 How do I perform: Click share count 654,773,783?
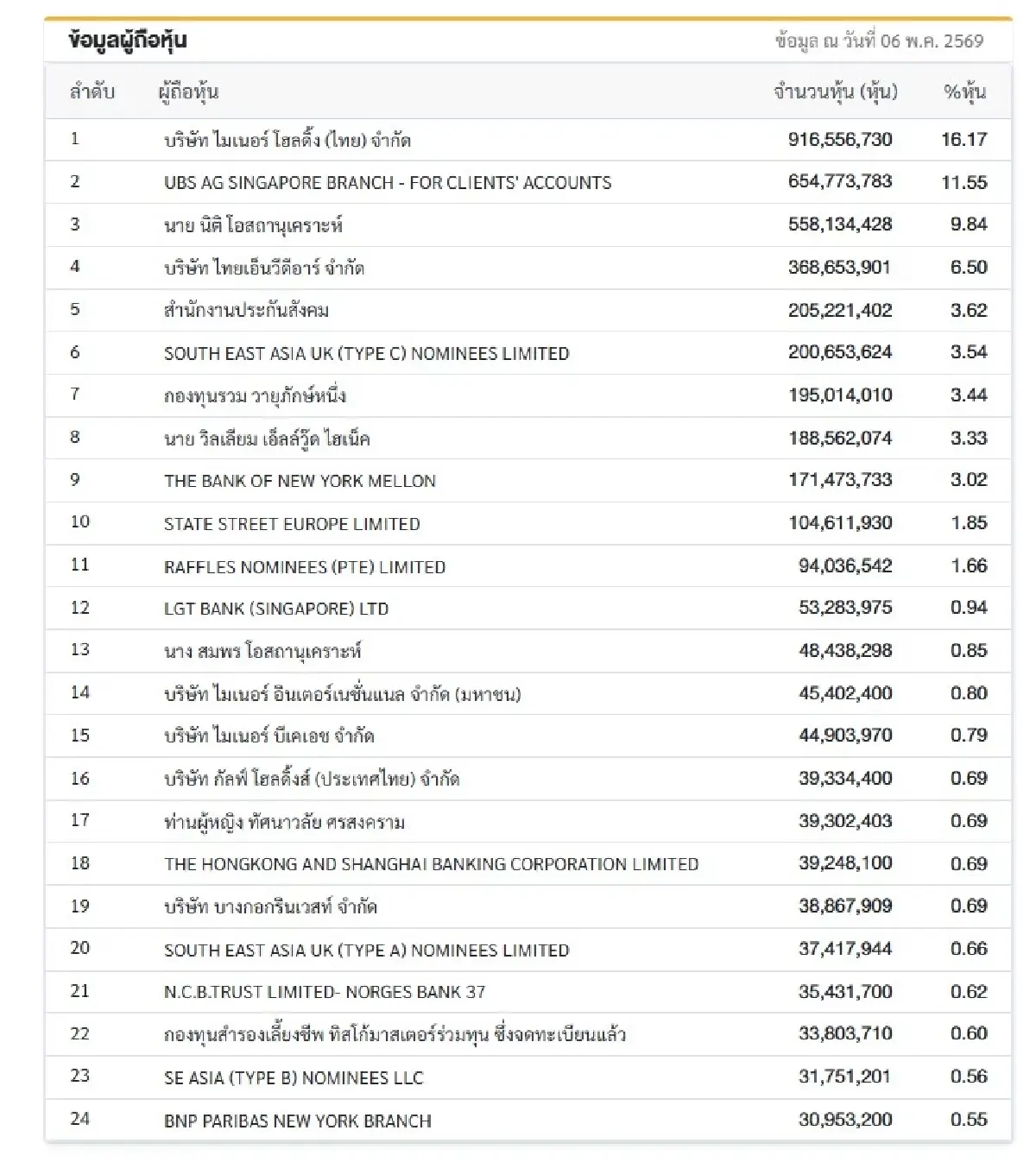[840, 181]
